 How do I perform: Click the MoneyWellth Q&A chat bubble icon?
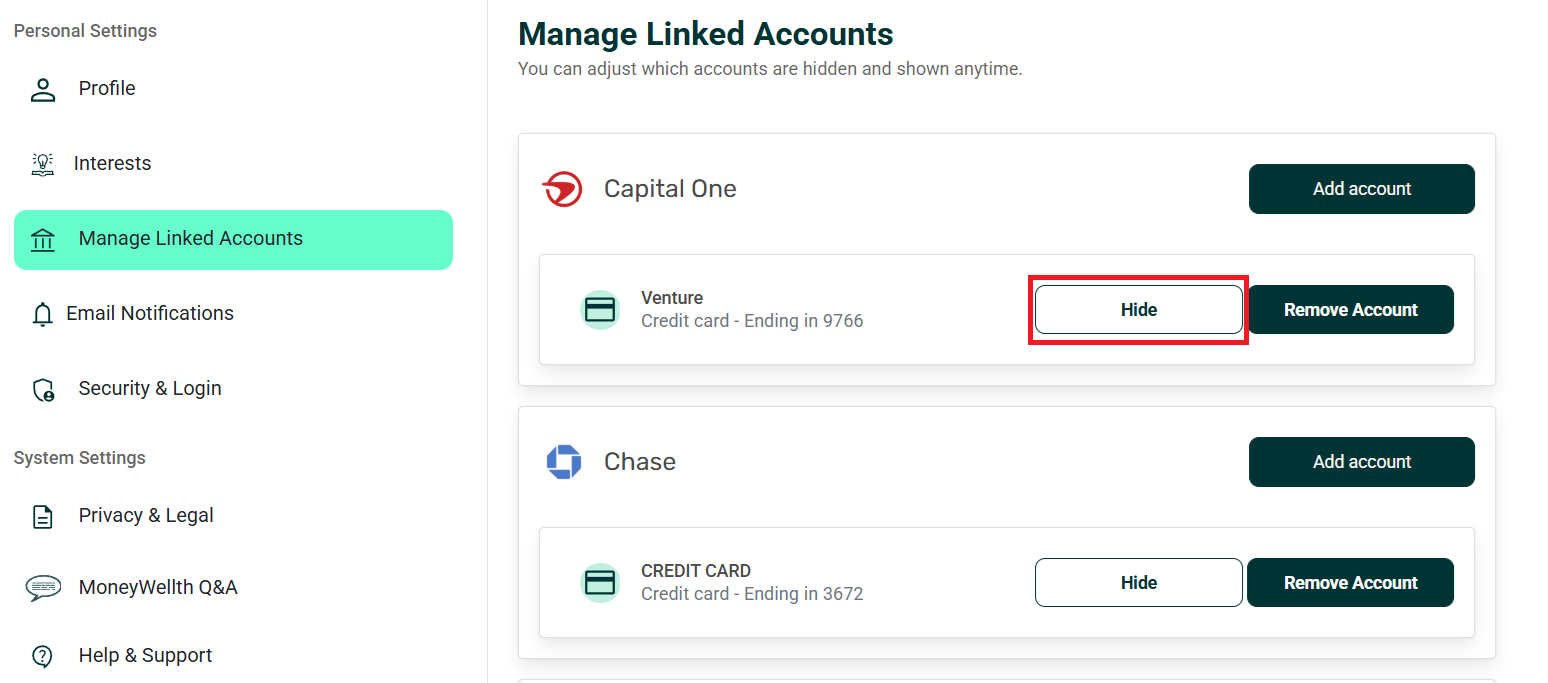click(43, 588)
